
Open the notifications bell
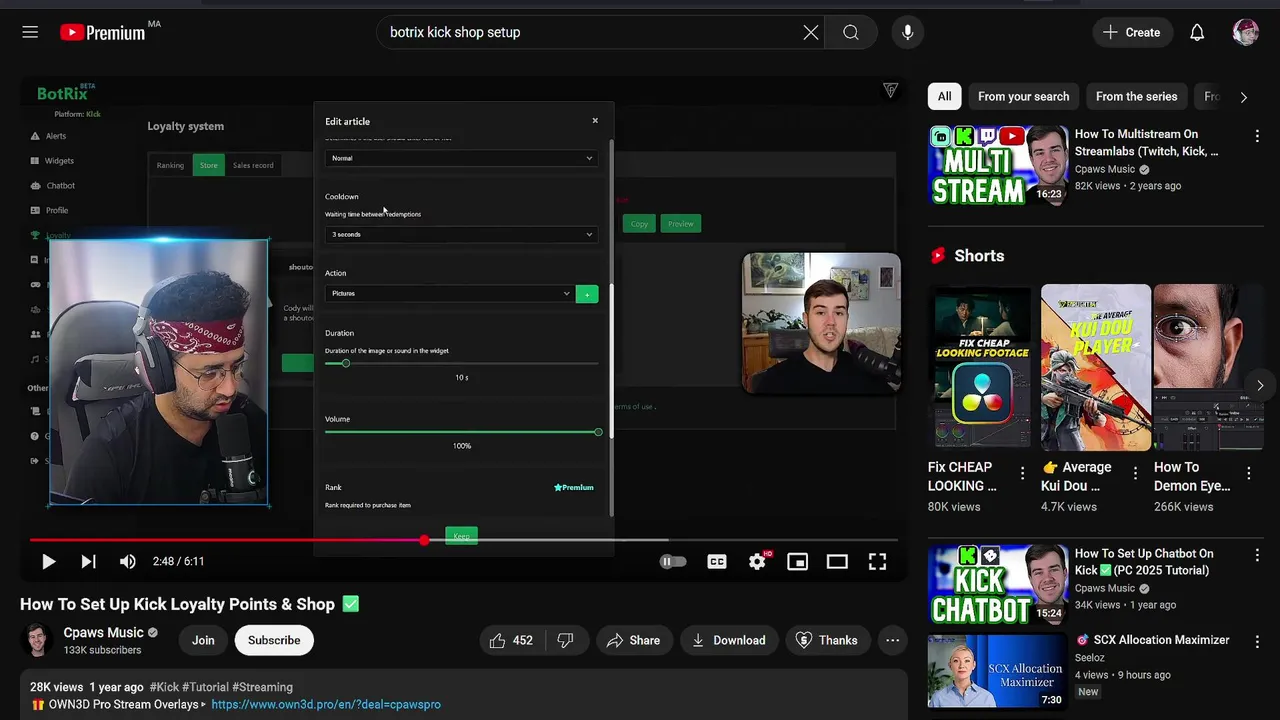pos(1197,32)
